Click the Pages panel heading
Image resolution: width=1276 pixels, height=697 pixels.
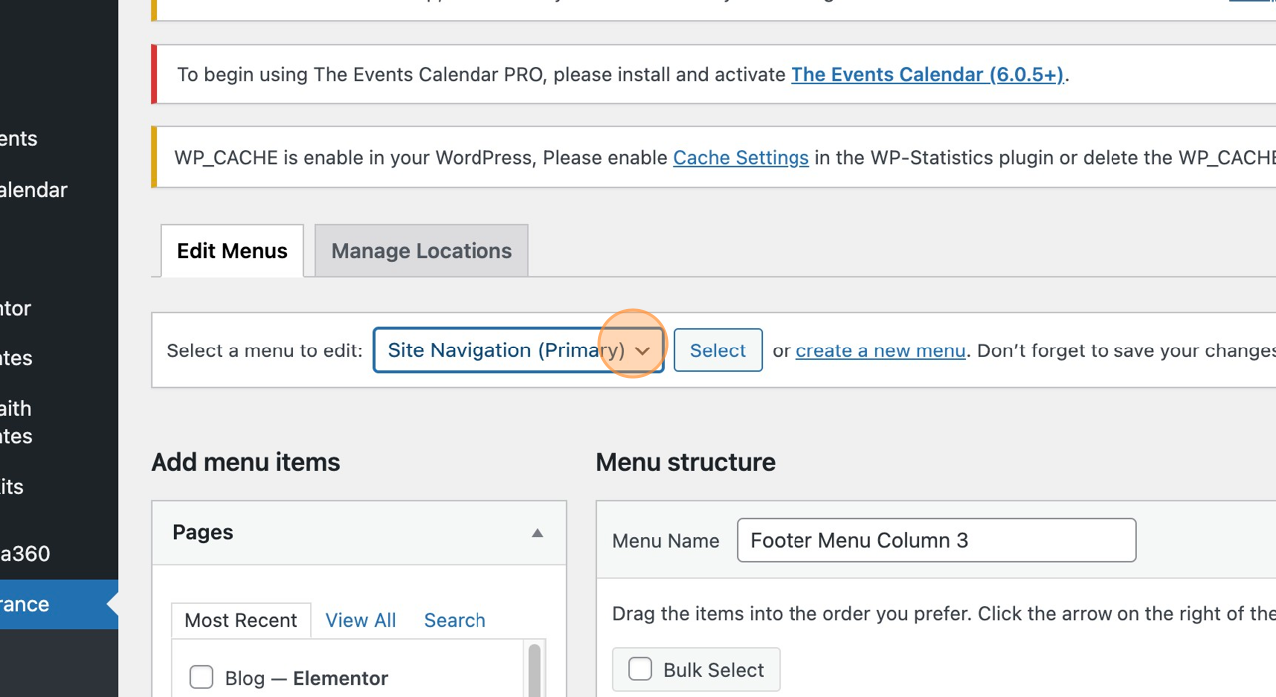203,533
